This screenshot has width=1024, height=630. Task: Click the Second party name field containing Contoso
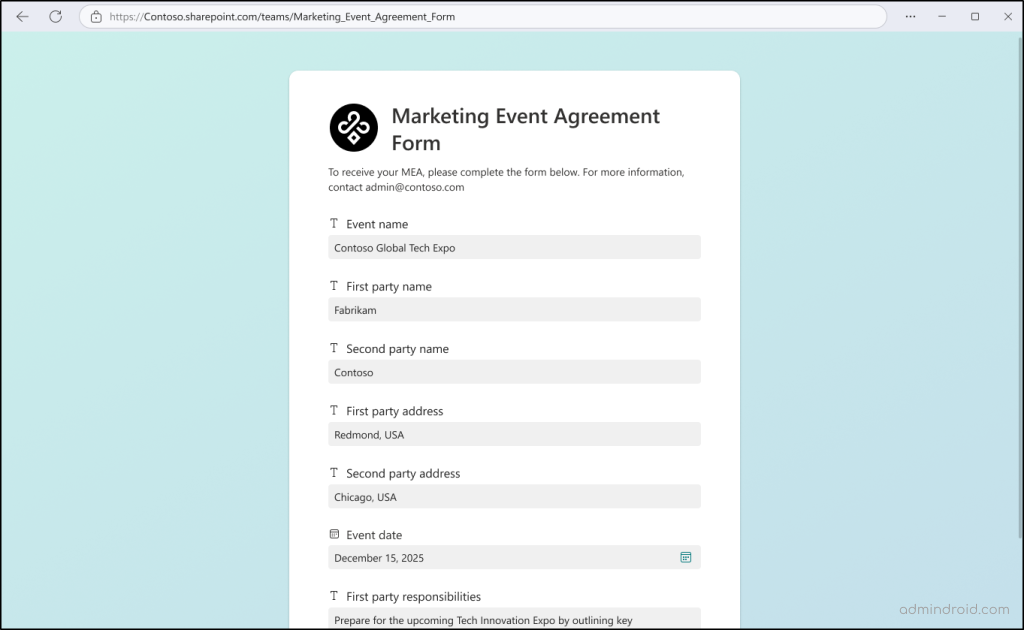(x=514, y=372)
